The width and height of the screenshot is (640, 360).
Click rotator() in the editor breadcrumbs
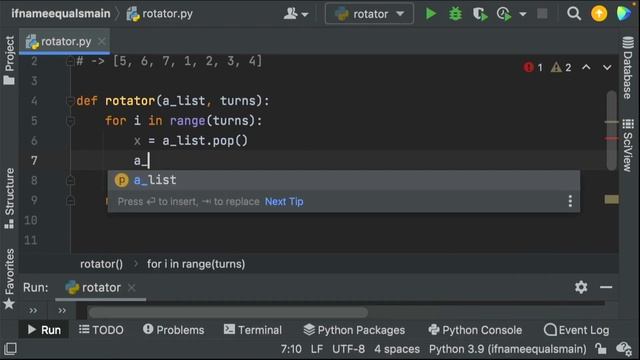coord(101,264)
